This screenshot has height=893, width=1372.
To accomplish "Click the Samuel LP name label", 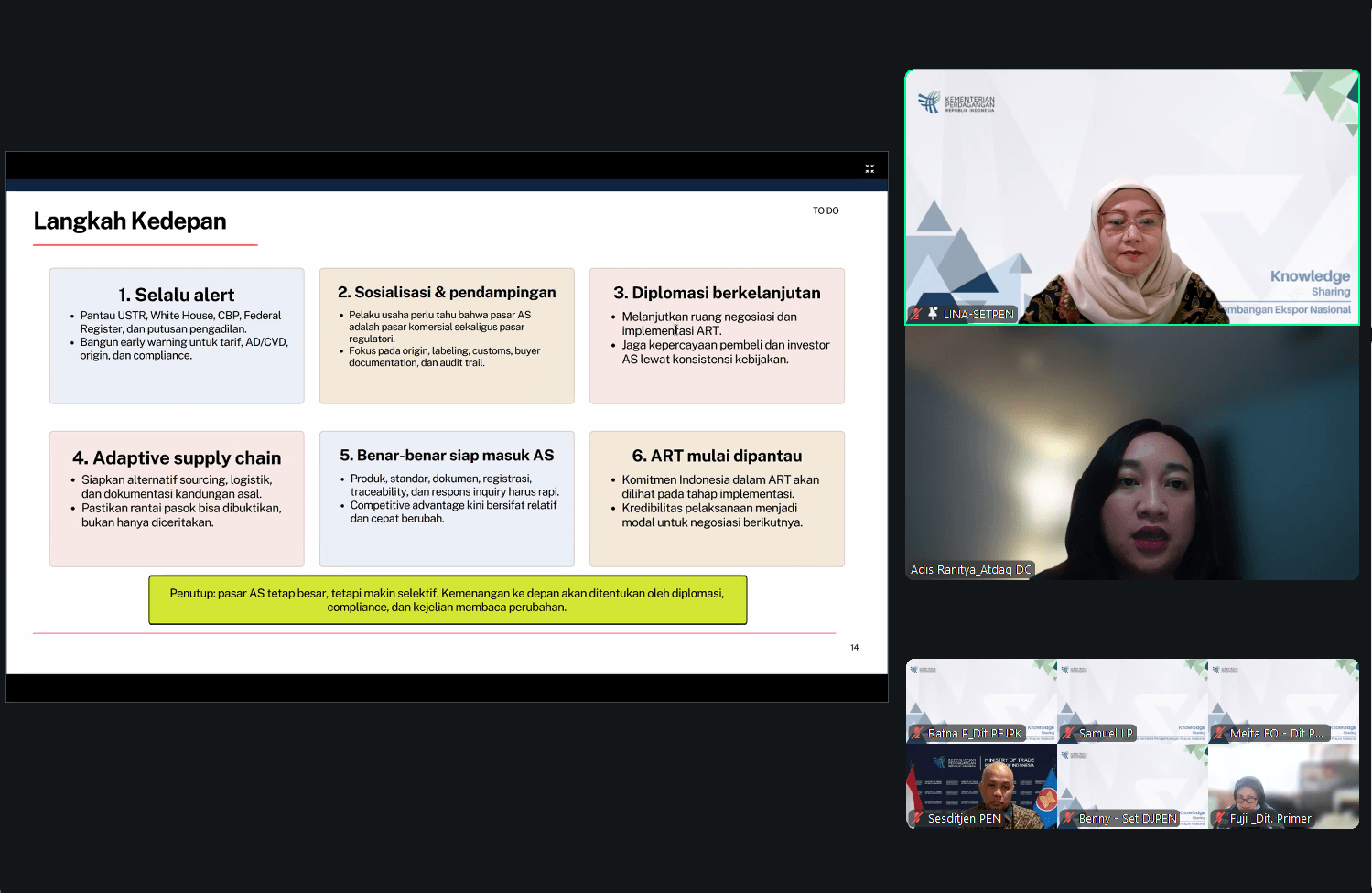I will 1106,734.
